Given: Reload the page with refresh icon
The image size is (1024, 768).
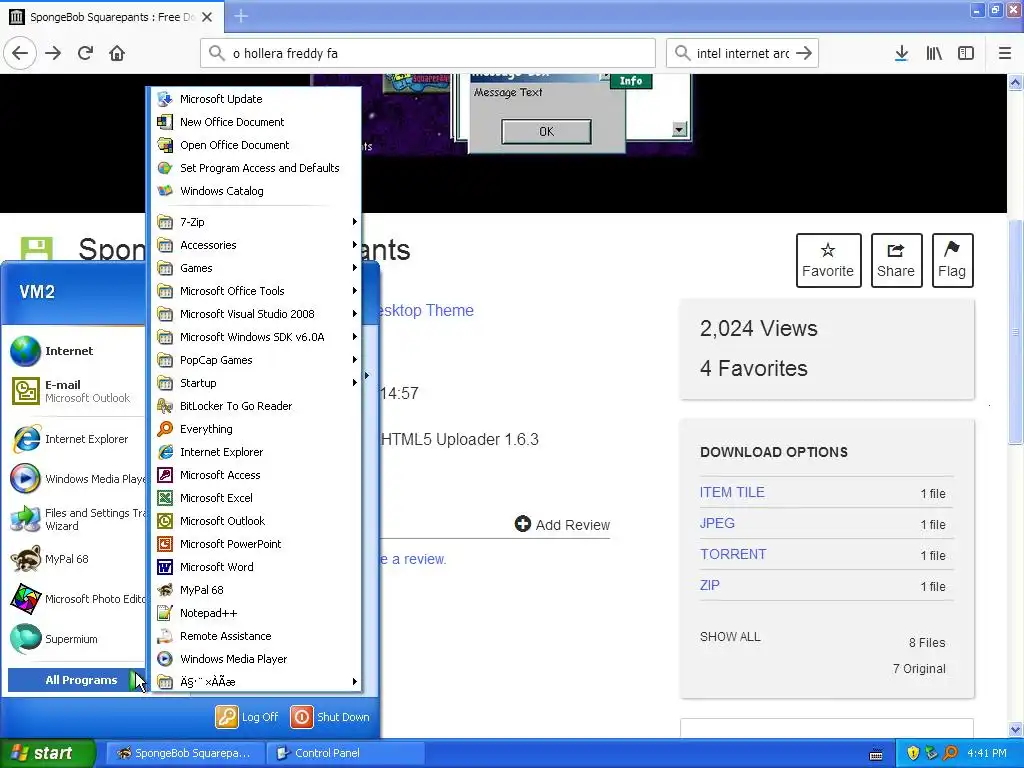Looking at the screenshot, I should pos(85,54).
